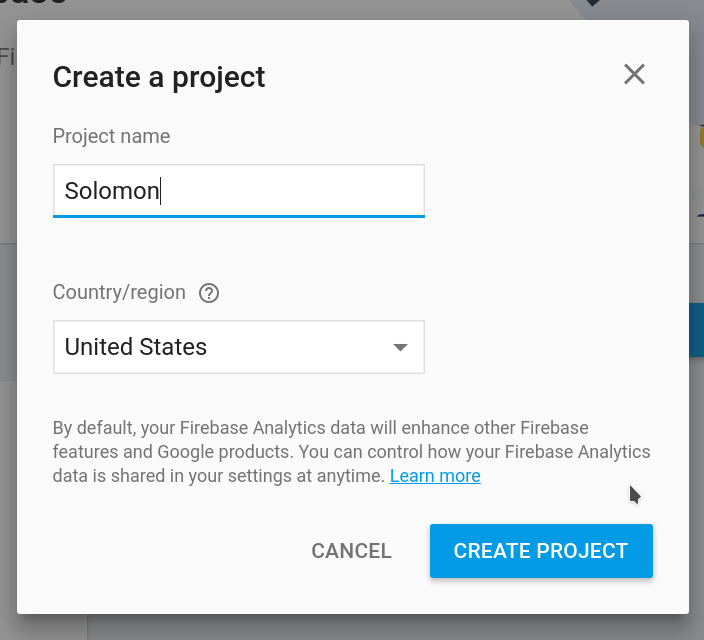Close the Create a project dialog
Image resolution: width=704 pixels, height=640 pixels.
pos(634,74)
